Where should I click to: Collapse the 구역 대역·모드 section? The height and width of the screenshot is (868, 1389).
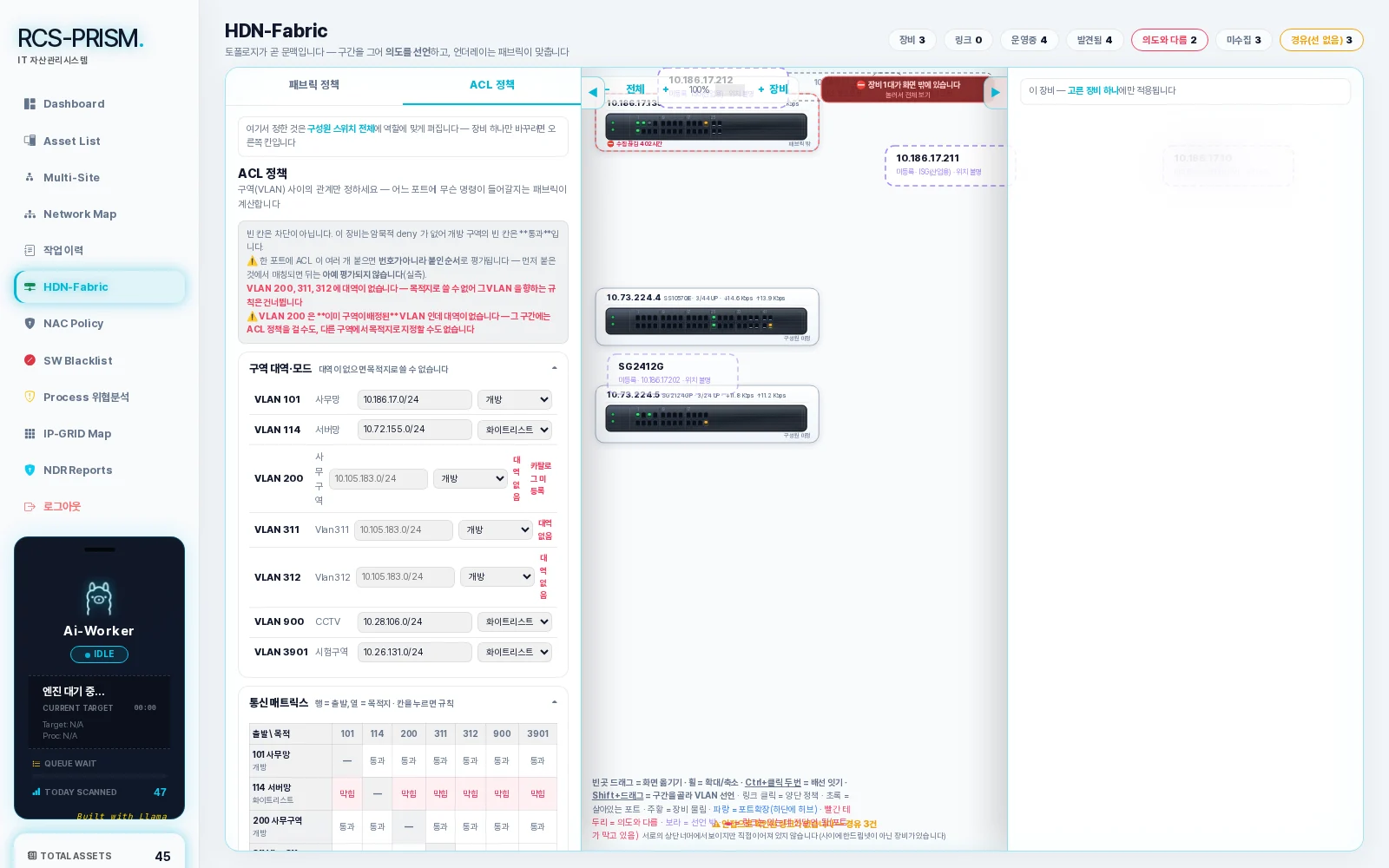(x=554, y=369)
